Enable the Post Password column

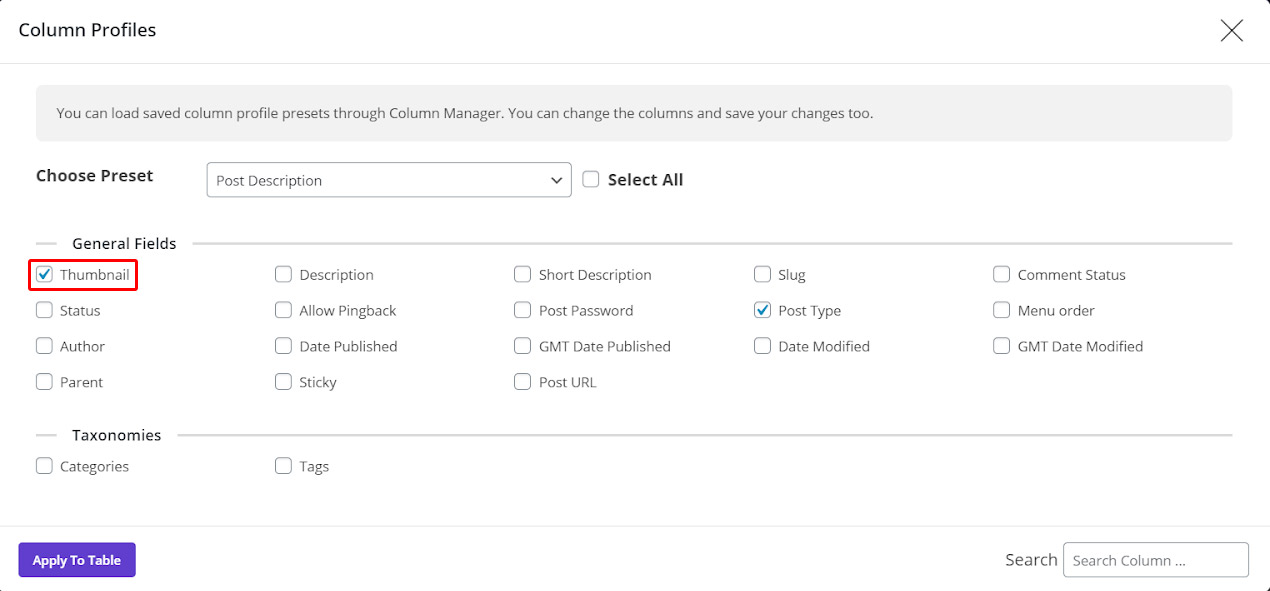[522, 310]
